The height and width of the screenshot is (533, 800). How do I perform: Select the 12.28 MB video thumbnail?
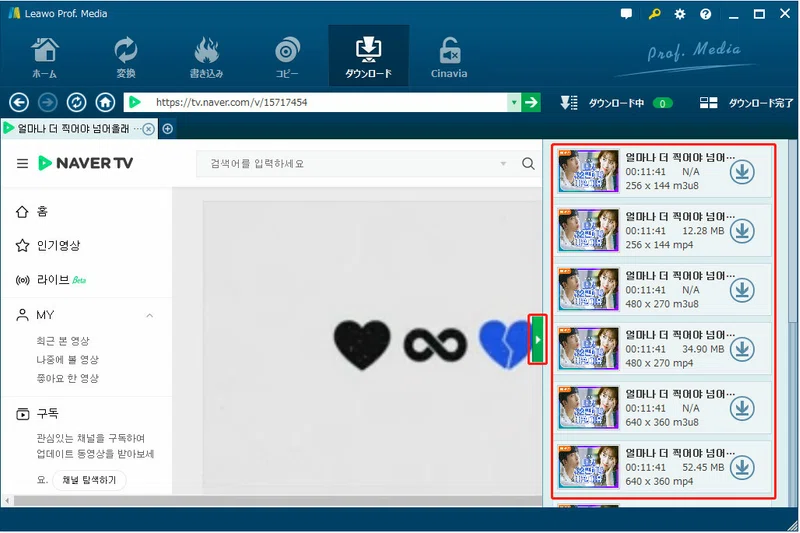coord(588,230)
